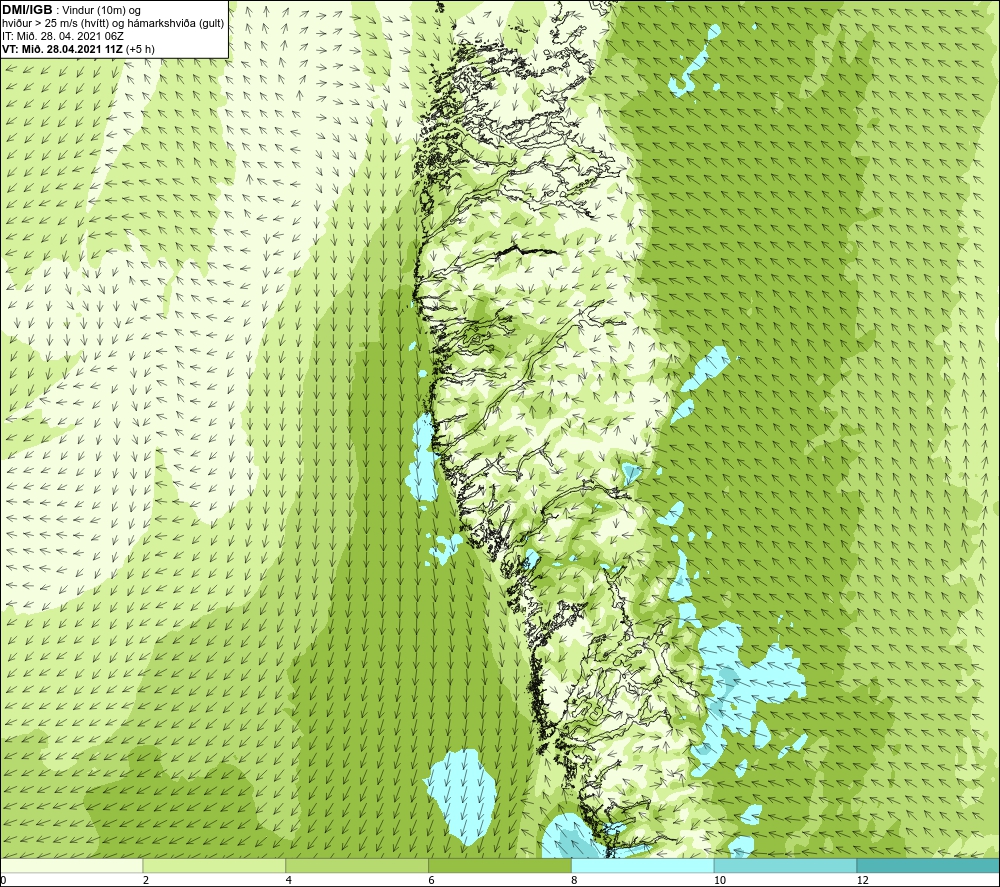Click the legend scale label "6"

coord(432,881)
